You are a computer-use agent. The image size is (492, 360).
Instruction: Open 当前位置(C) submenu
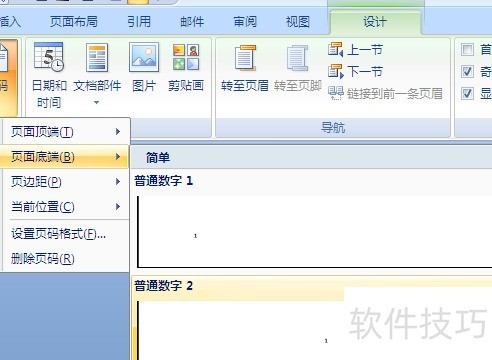click(65, 207)
